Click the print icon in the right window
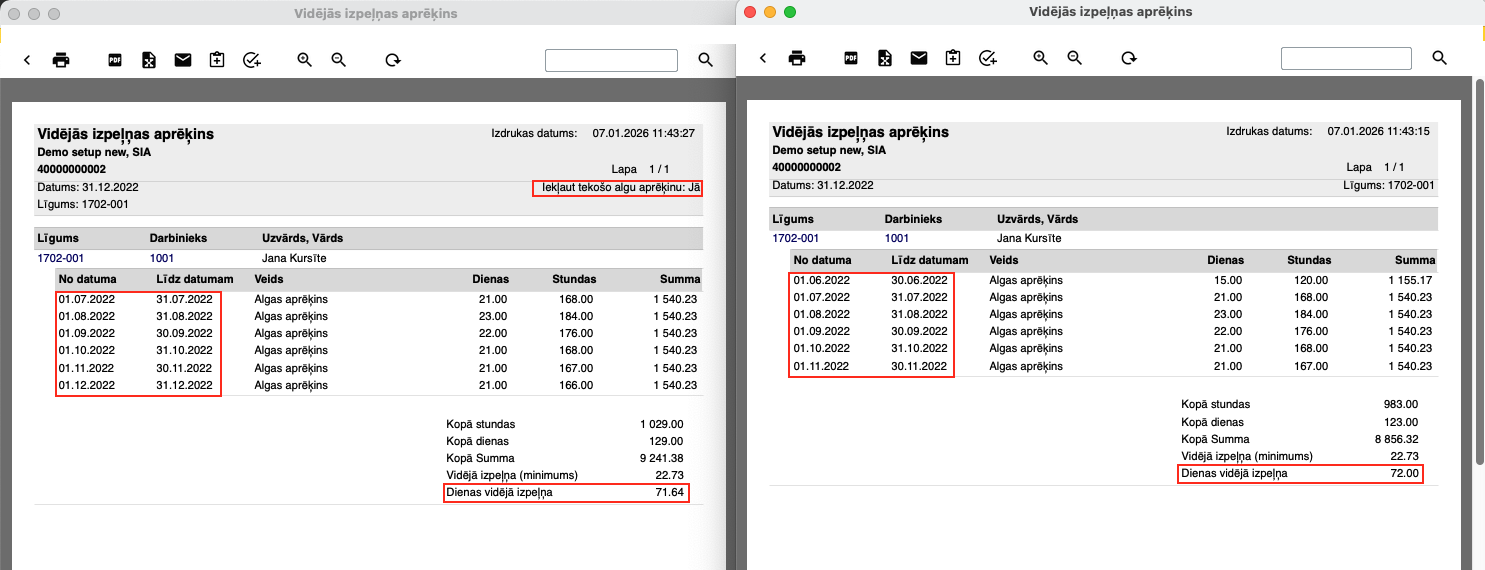 point(797,58)
